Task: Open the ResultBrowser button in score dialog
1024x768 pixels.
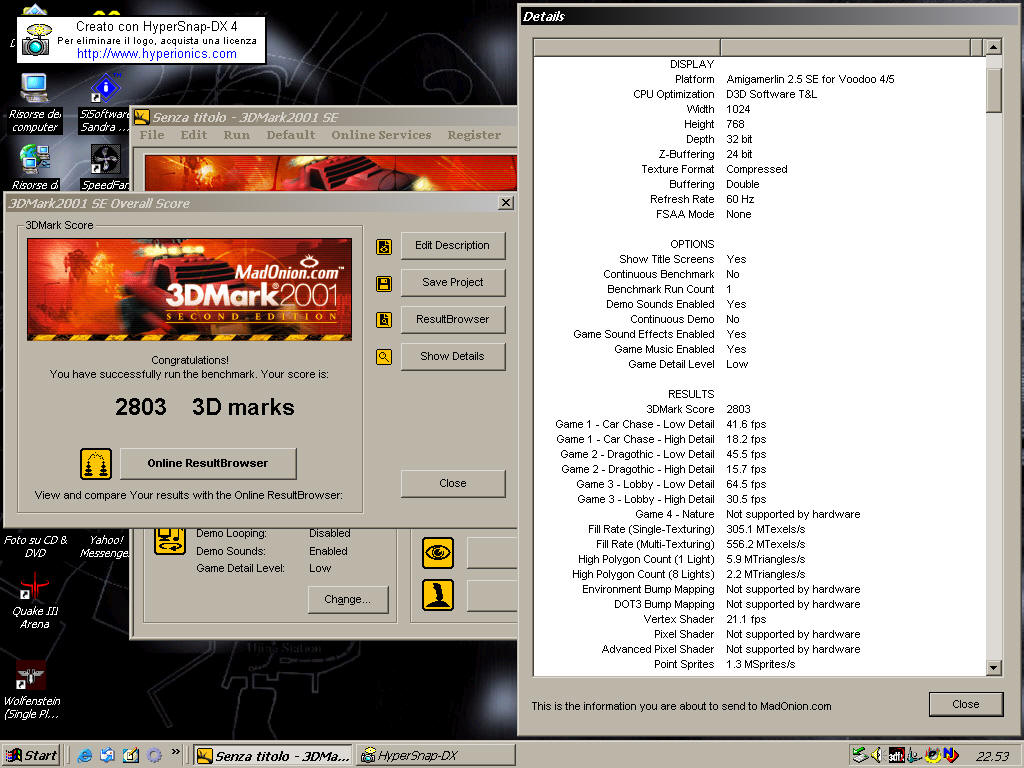Action: [453, 319]
